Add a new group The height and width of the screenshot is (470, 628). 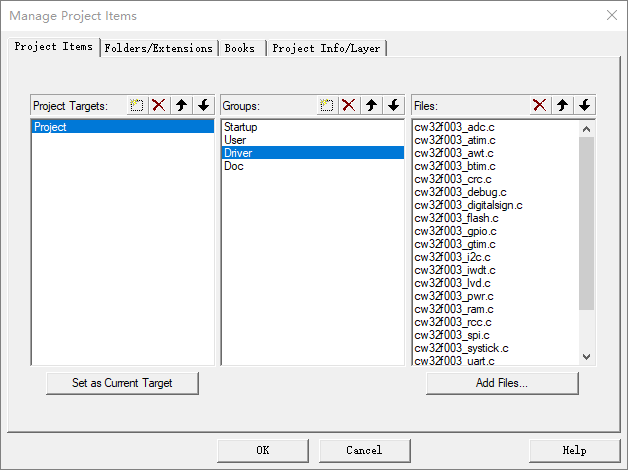pyautogui.click(x=327, y=106)
